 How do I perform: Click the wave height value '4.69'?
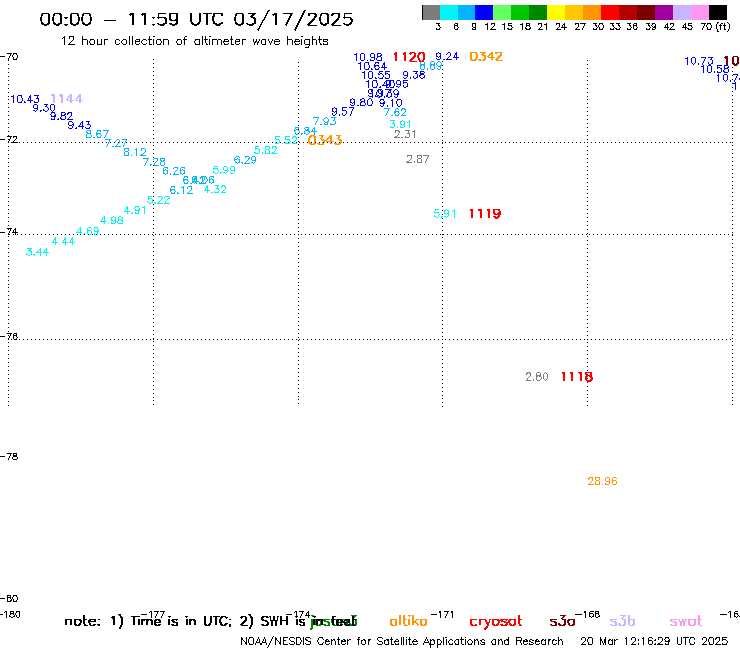coord(88,231)
